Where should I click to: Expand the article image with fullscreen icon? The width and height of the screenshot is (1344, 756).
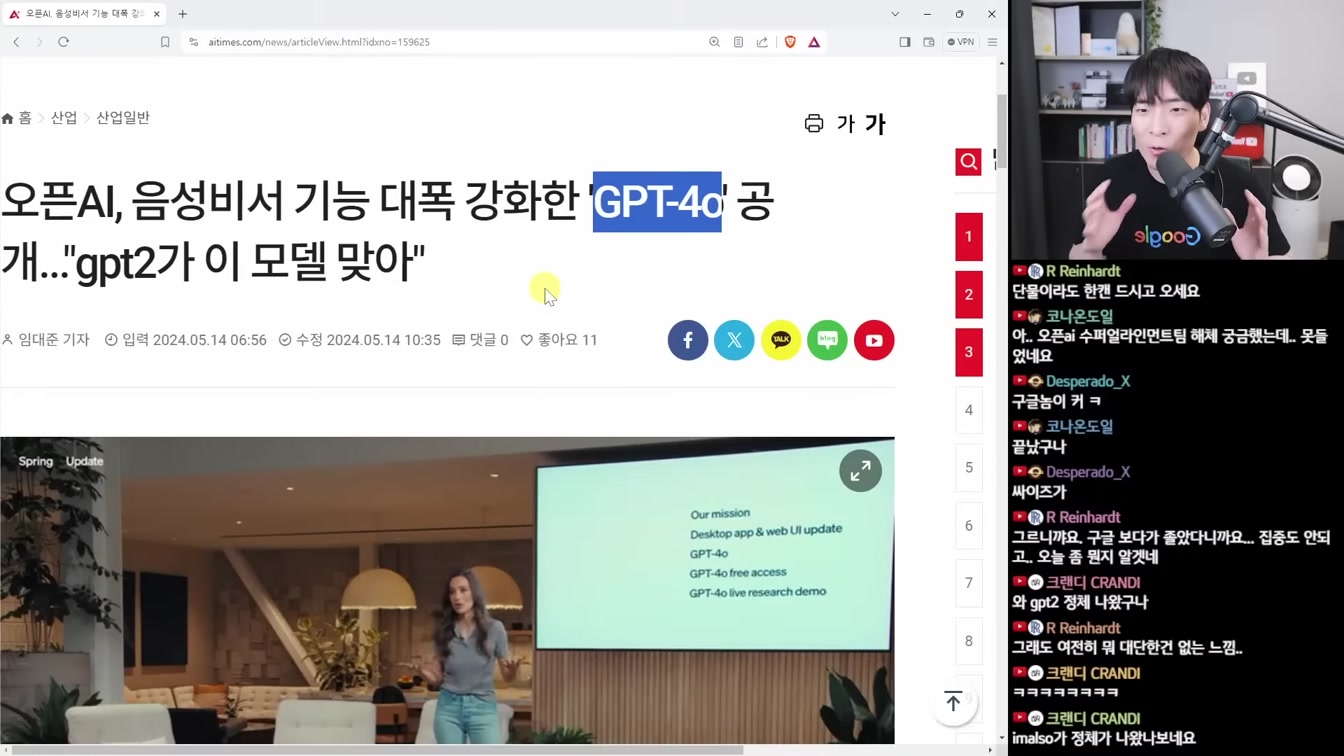pos(860,471)
